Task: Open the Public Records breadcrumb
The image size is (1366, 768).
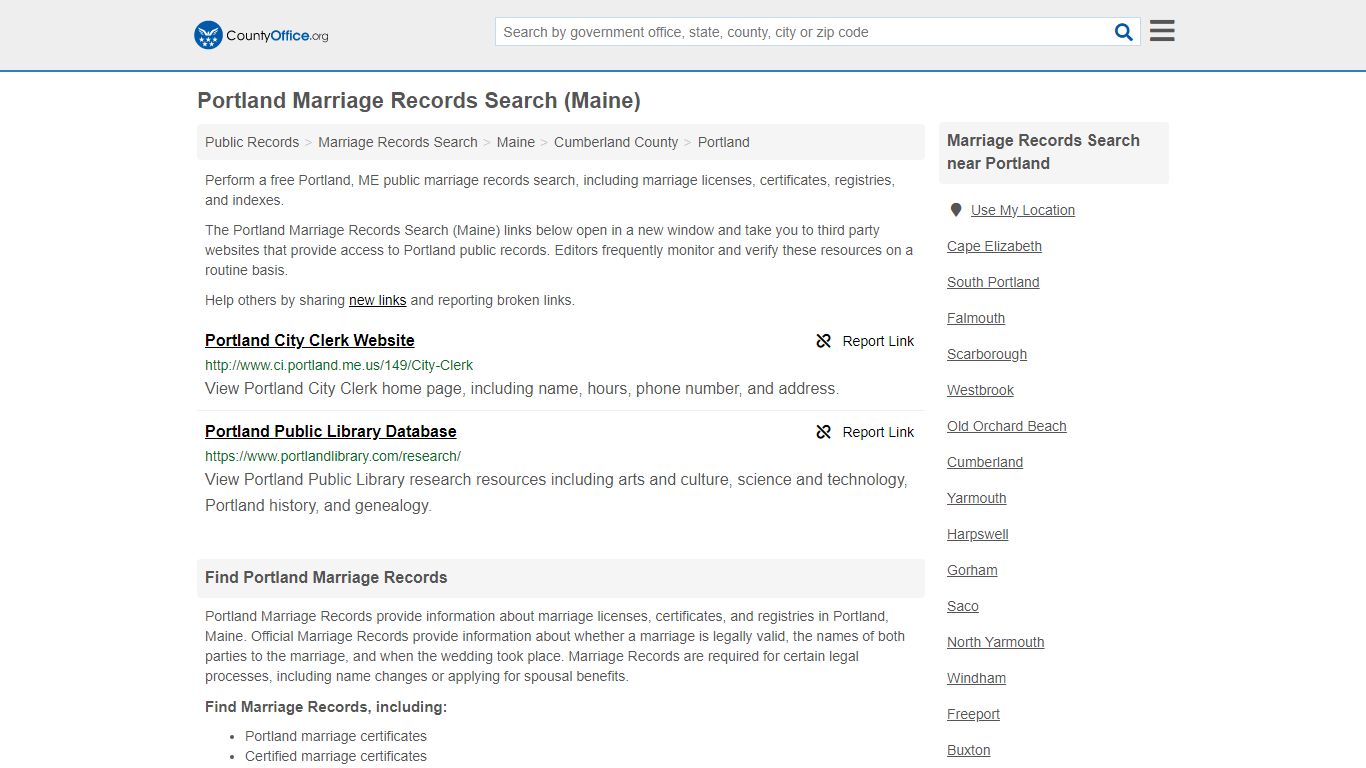Action: [252, 142]
